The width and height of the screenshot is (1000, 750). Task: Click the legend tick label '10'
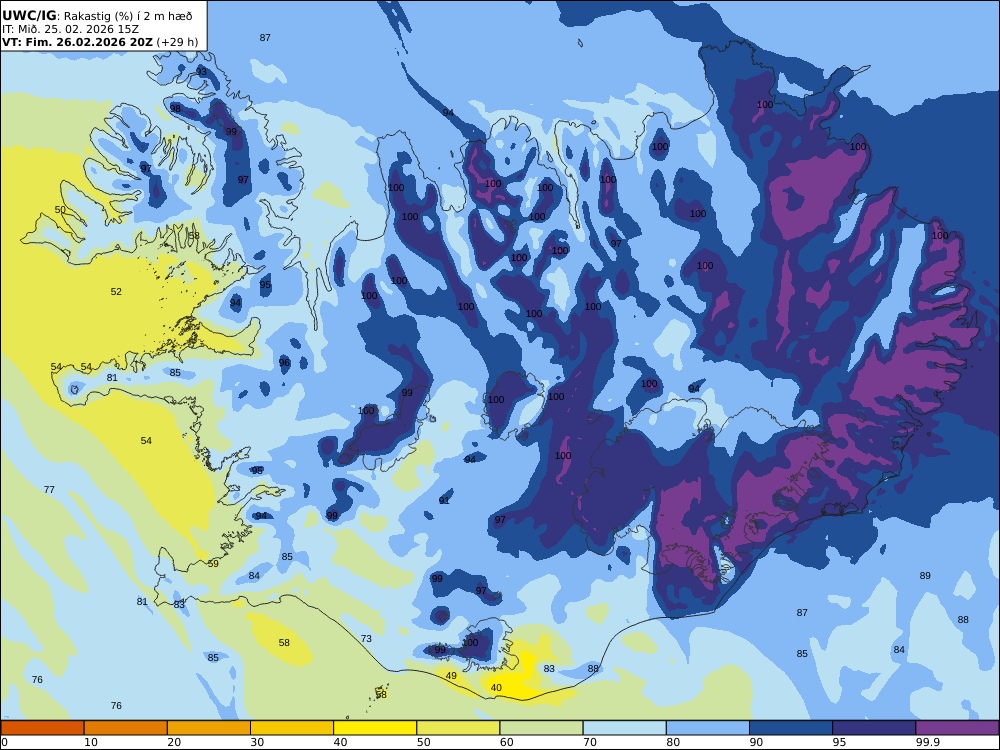91,742
